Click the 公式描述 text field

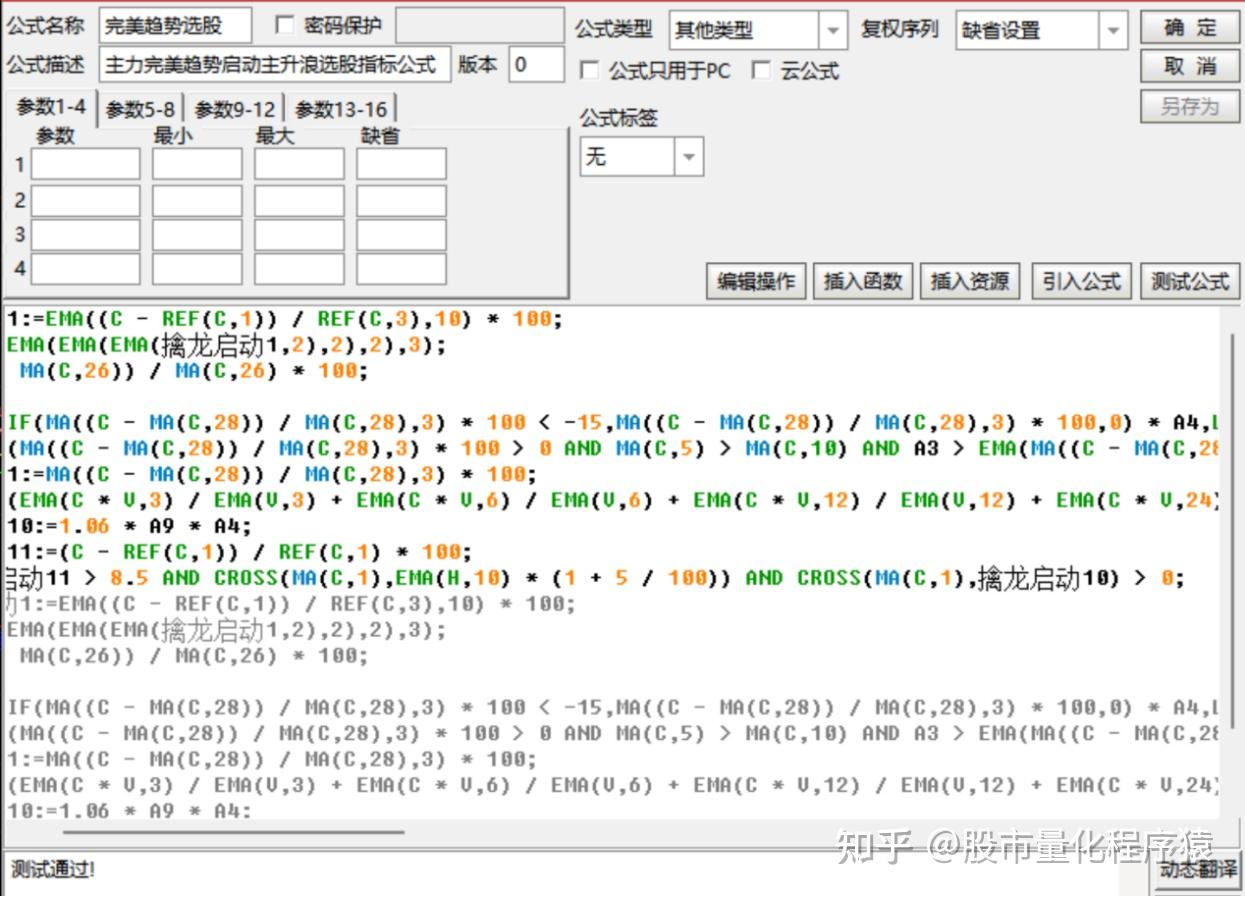(275, 65)
